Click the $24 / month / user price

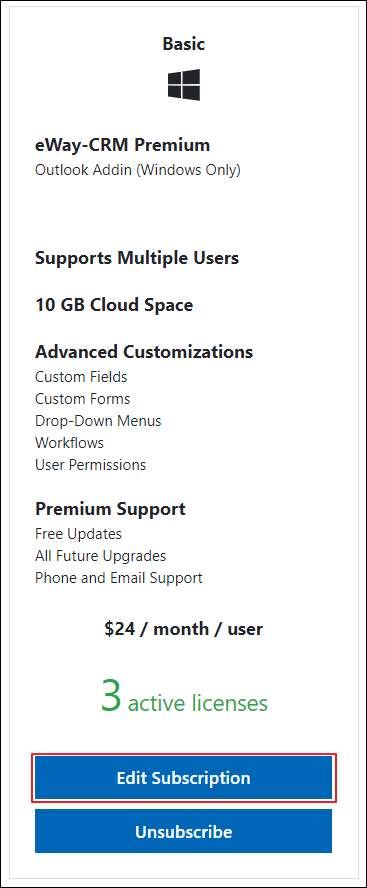(x=184, y=629)
